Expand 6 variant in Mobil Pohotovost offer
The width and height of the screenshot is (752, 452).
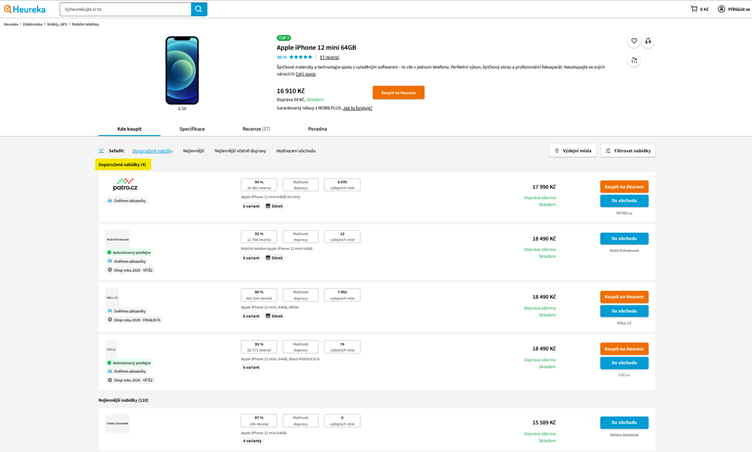pyautogui.click(x=251, y=258)
